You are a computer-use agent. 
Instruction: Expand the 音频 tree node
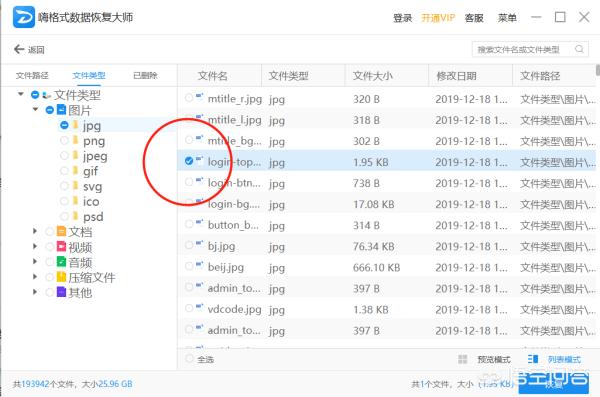[x=35, y=261]
